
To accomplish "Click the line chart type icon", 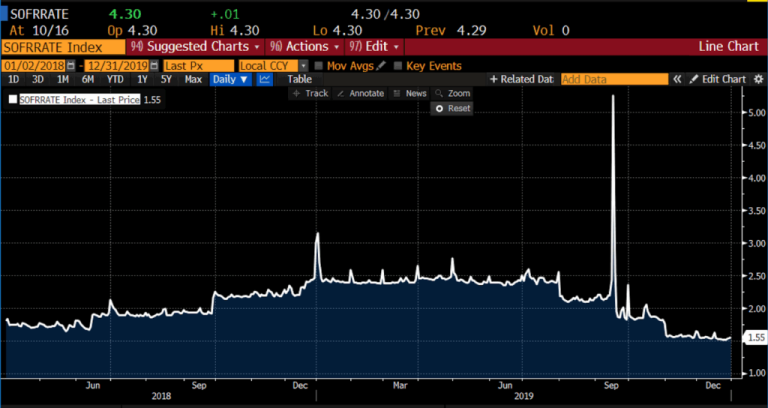I will (265, 79).
